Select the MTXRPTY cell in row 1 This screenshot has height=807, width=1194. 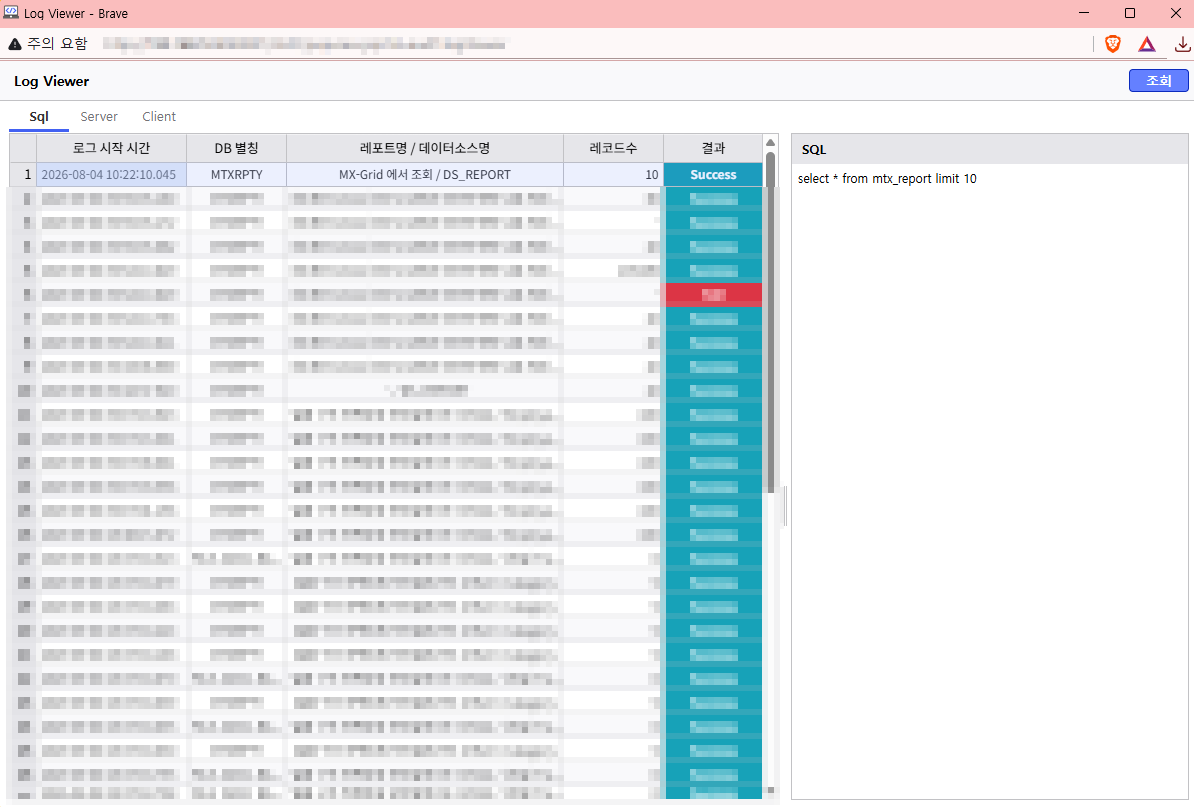[x=236, y=174]
